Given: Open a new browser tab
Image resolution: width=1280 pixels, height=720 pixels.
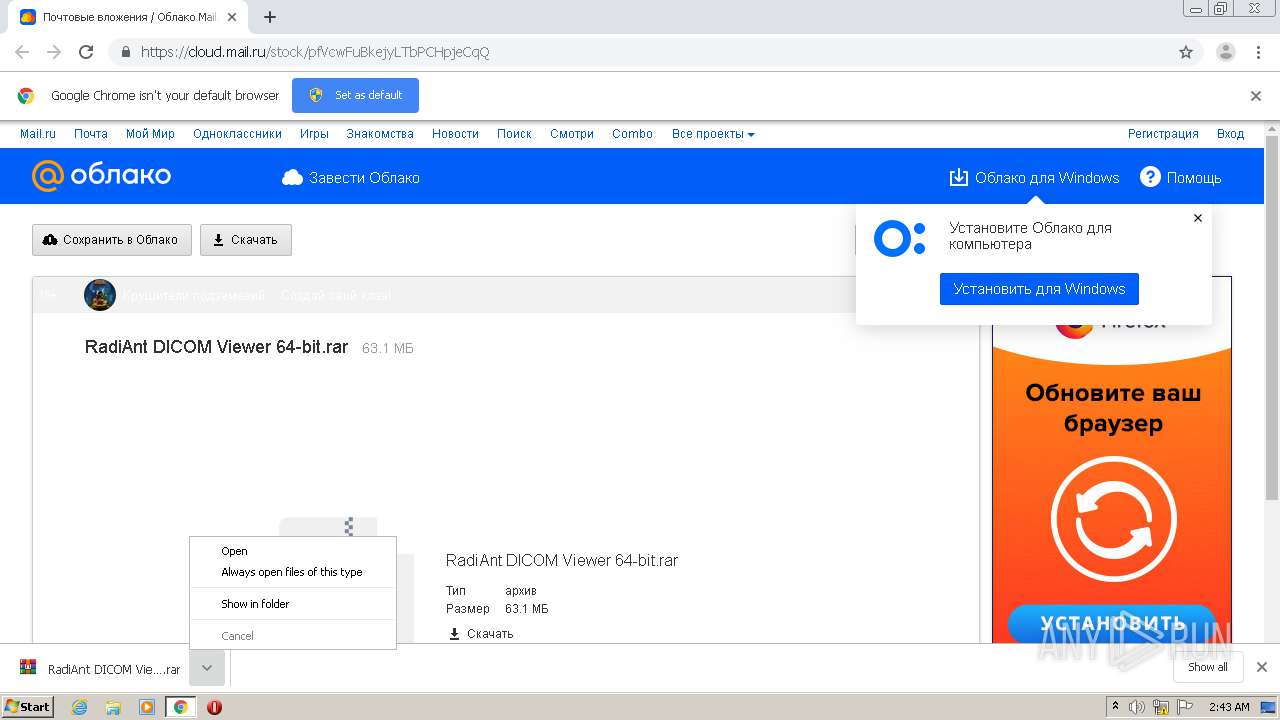Looking at the screenshot, I should [x=270, y=17].
